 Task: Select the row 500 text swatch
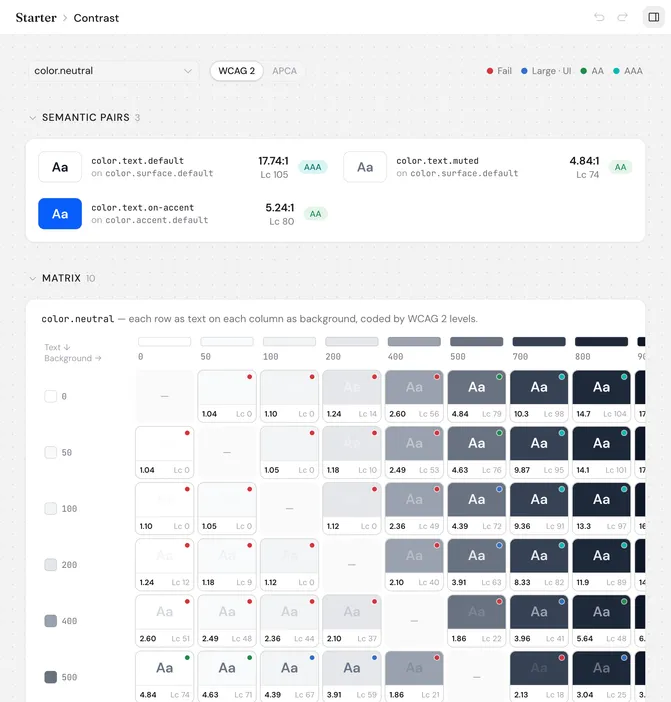point(51,677)
